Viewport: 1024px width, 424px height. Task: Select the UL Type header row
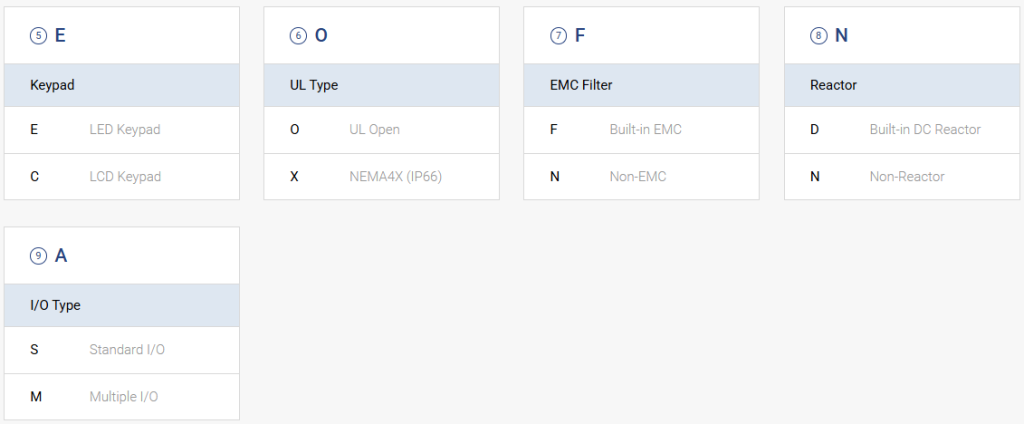(381, 85)
